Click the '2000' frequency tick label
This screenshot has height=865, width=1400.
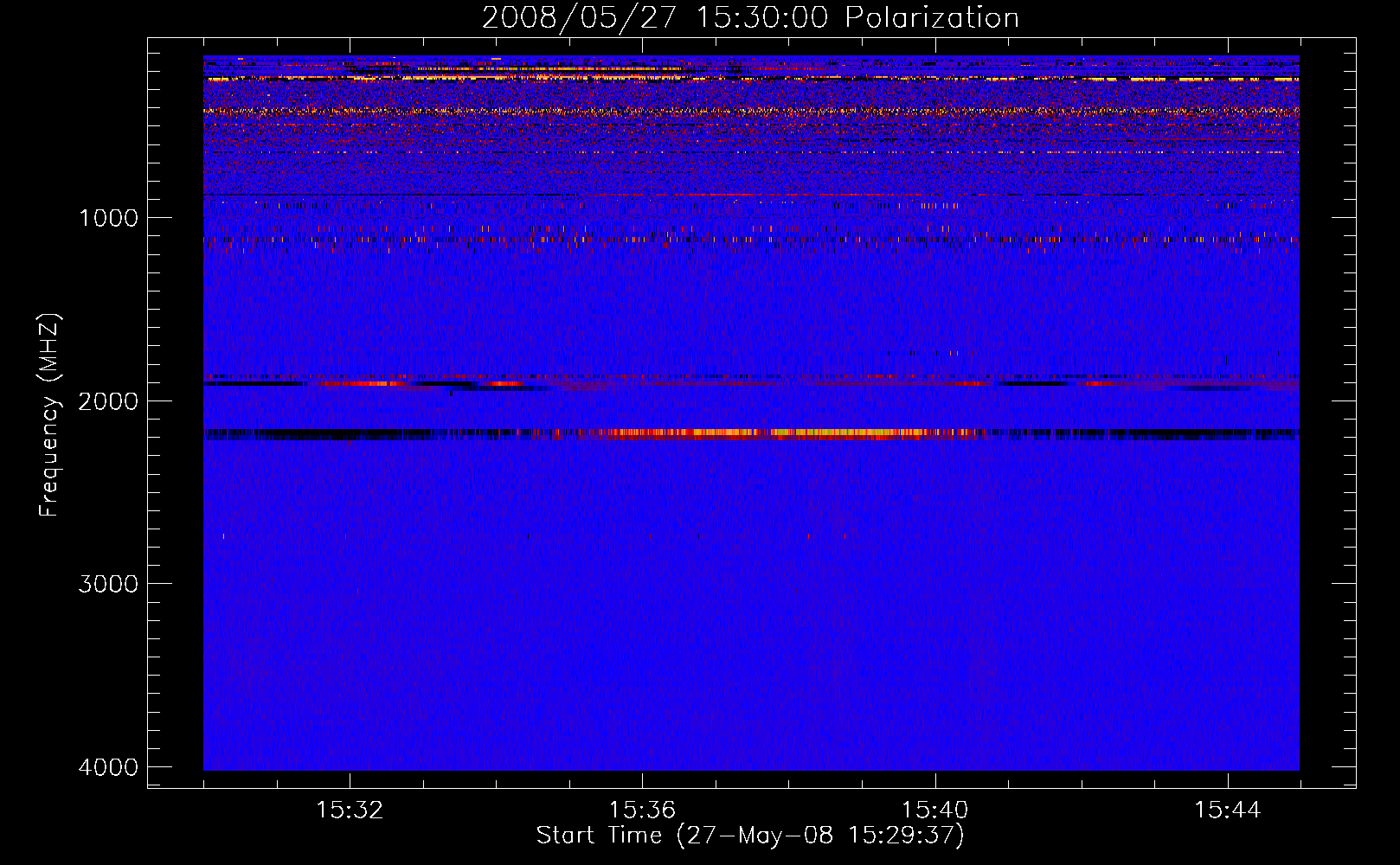click(108, 401)
